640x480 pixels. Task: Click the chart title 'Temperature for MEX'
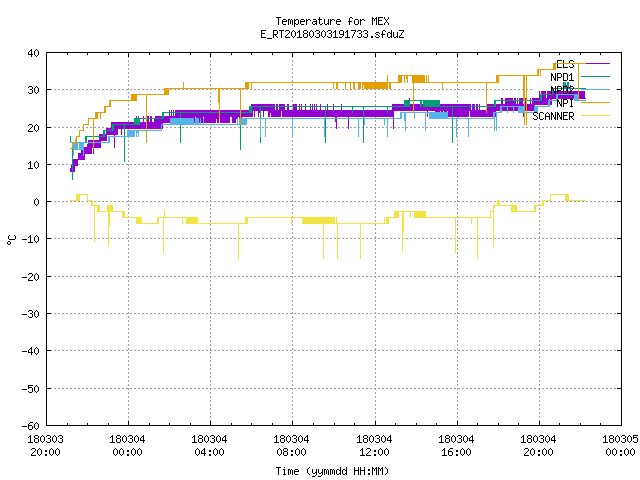click(x=332, y=21)
